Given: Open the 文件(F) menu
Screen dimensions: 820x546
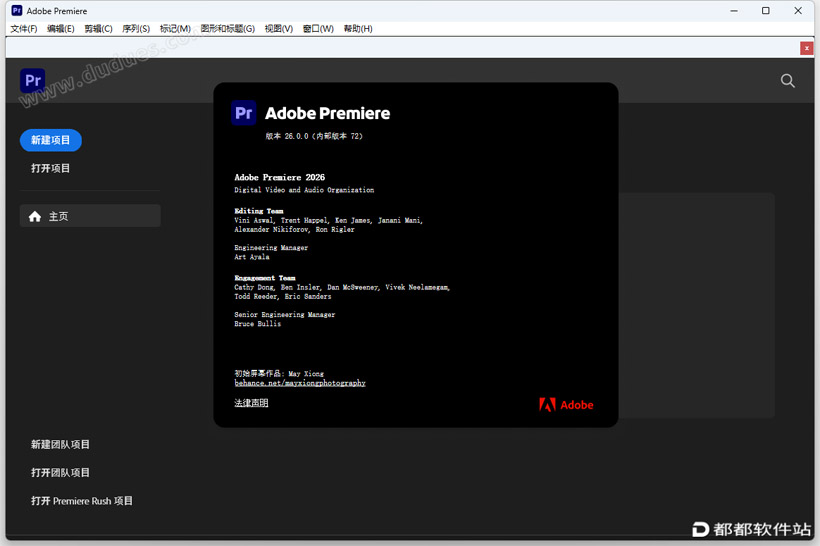Looking at the screenshot, I should click(24, 29).
